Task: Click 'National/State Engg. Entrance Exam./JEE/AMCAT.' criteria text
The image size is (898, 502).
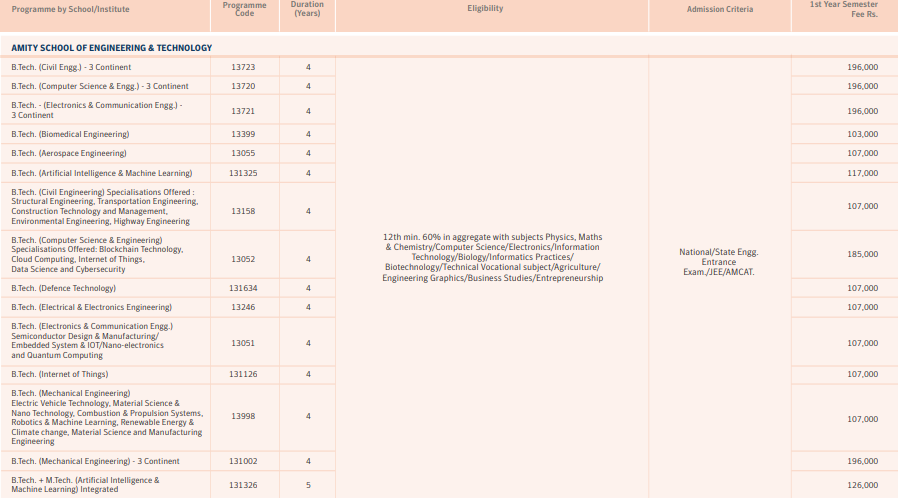Action: 719,262
